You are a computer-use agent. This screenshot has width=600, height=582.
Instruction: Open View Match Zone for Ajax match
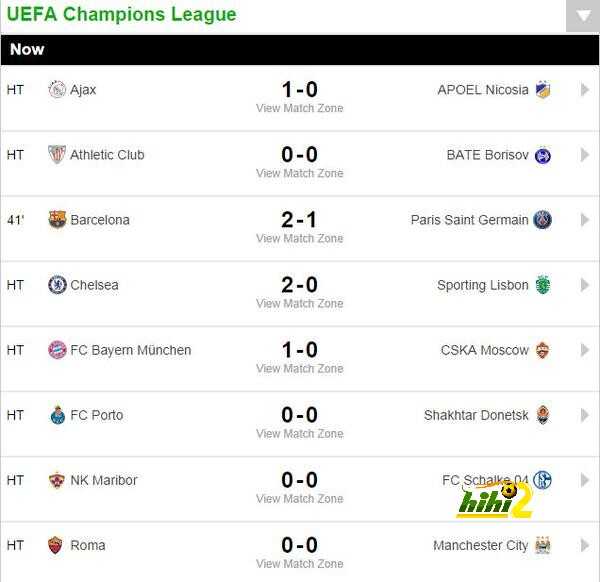(x=300, y=108)
